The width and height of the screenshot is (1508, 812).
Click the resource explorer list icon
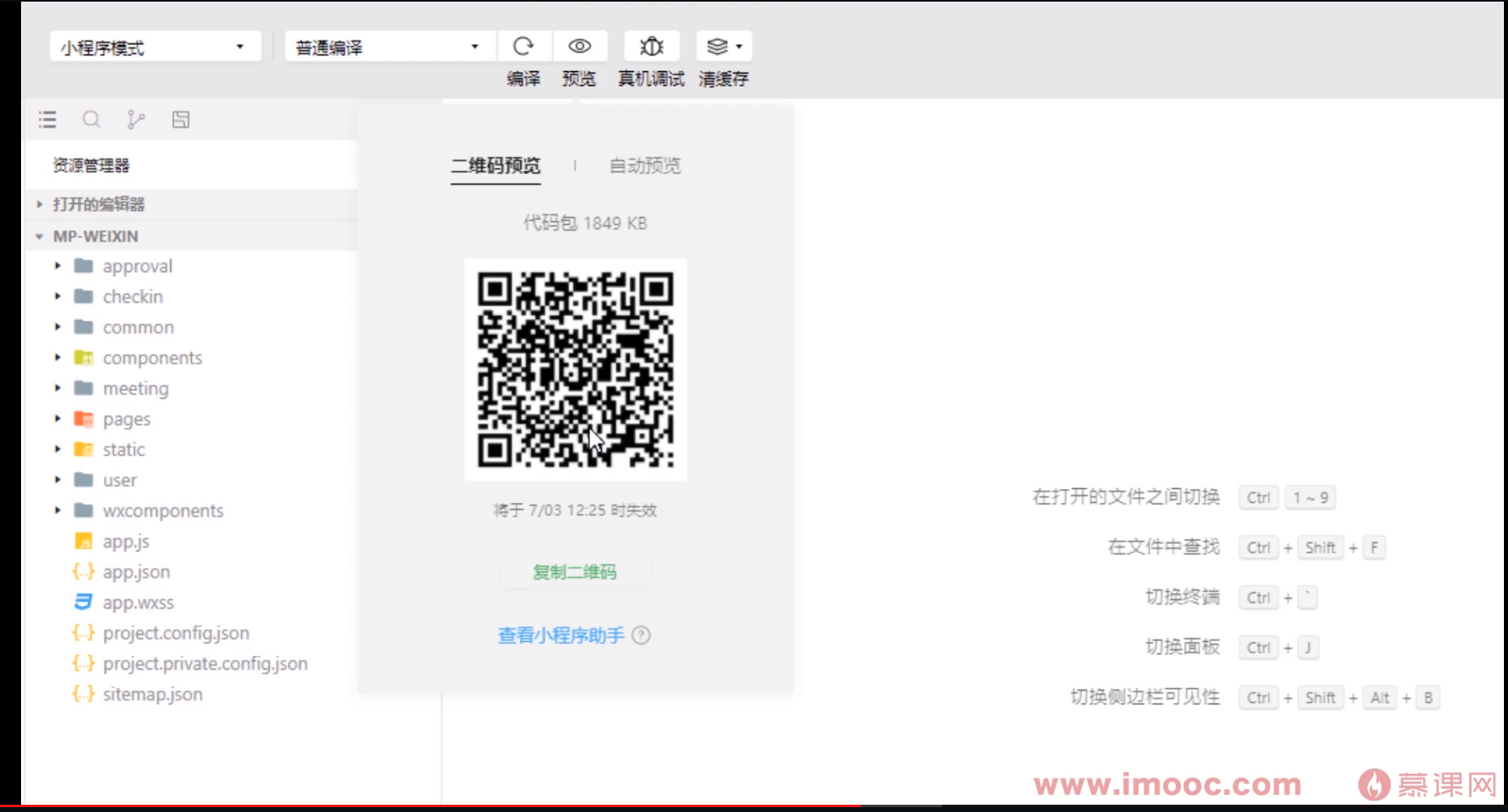[x=47, y=119]
